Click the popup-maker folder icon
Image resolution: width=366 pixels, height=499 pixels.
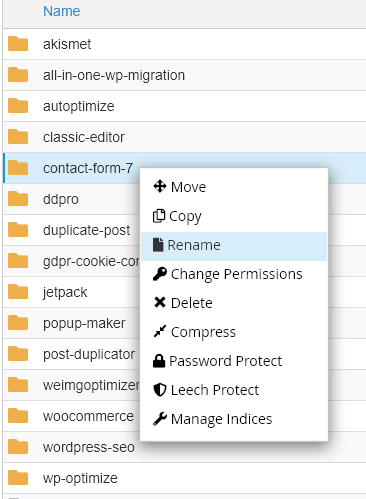tap(18, 323)
